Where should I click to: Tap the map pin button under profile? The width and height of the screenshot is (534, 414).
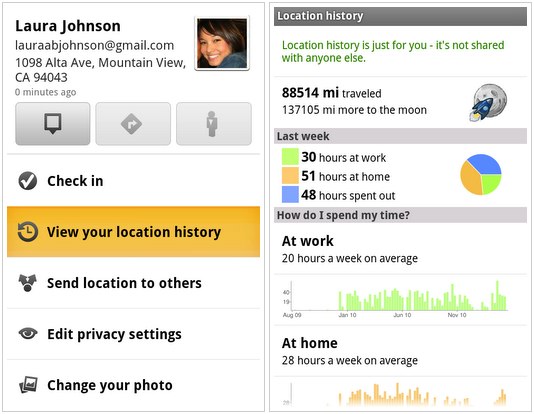53,124
